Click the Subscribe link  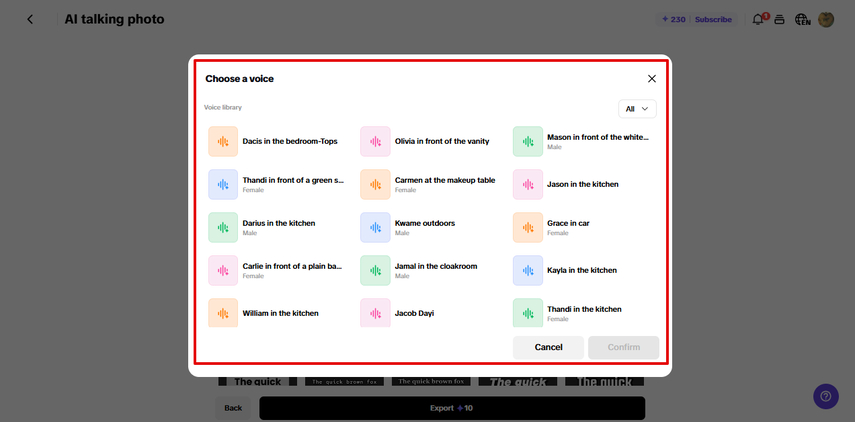713,20
